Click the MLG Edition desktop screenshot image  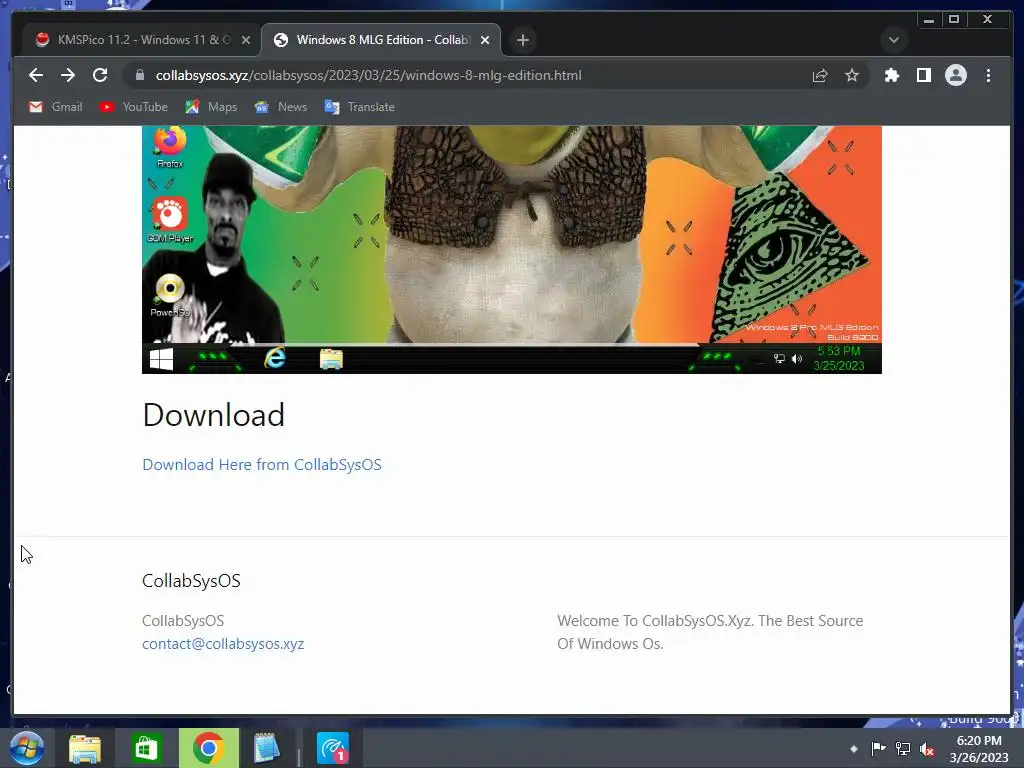tap(512, 249)
